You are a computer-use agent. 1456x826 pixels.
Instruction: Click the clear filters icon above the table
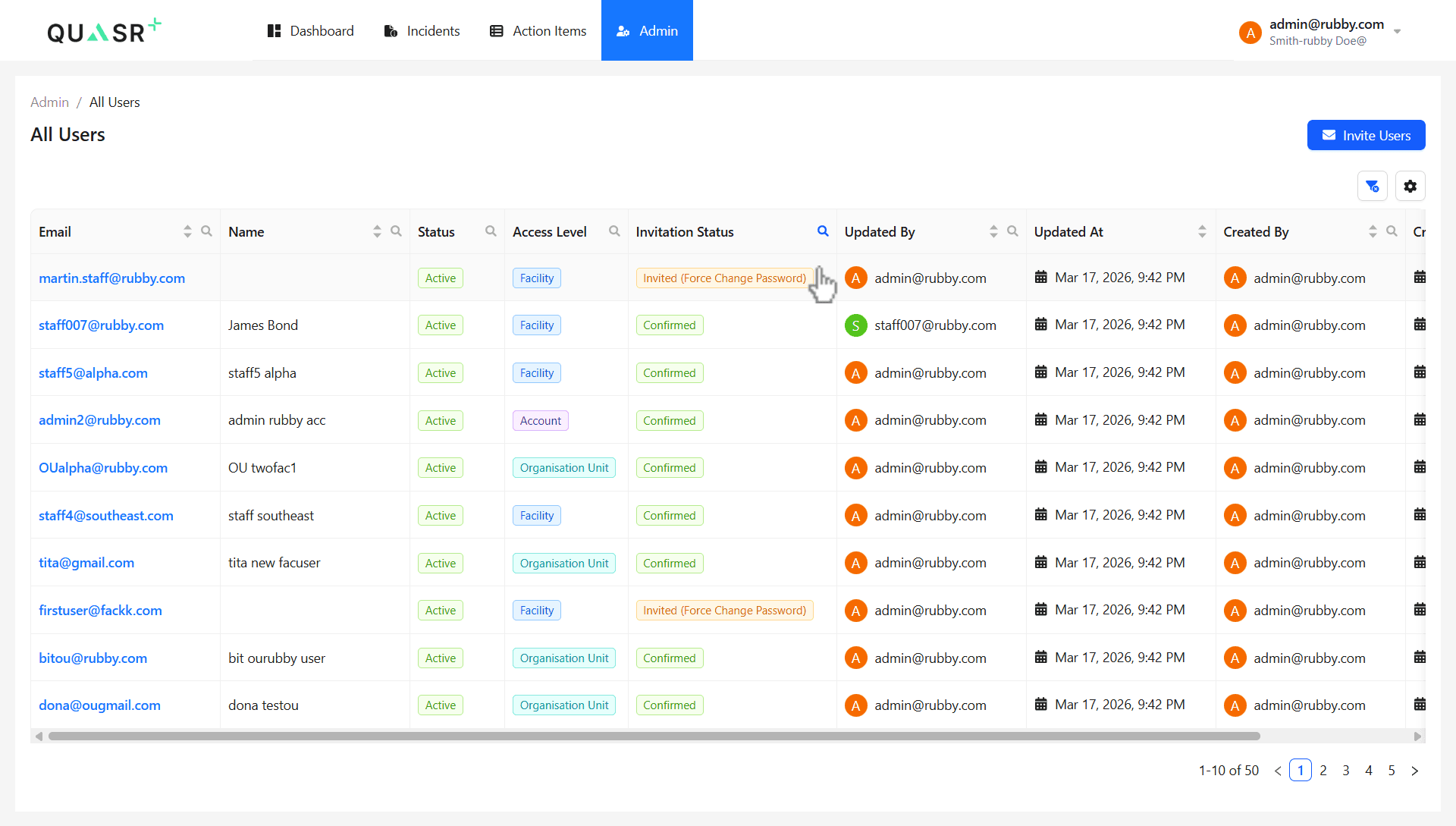click(1372, 186)
